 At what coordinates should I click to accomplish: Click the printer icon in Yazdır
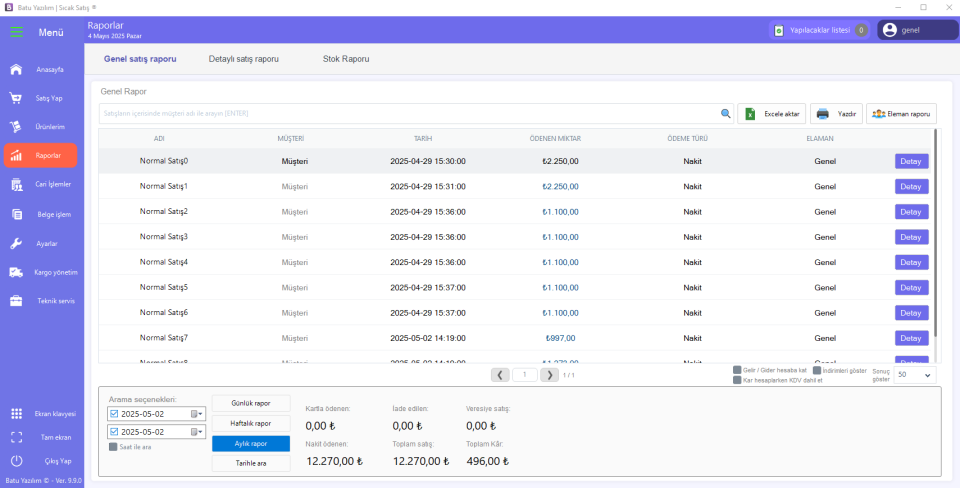pos(823,114)
